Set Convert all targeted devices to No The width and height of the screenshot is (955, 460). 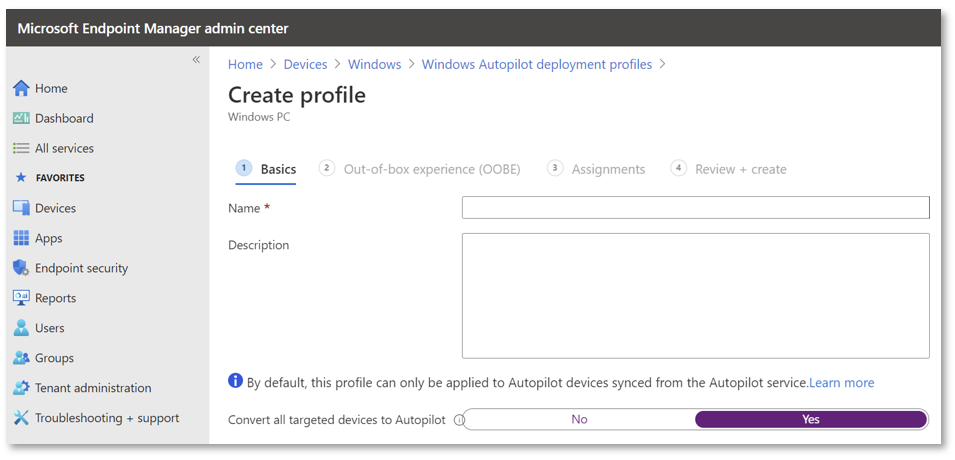[579, 419]
